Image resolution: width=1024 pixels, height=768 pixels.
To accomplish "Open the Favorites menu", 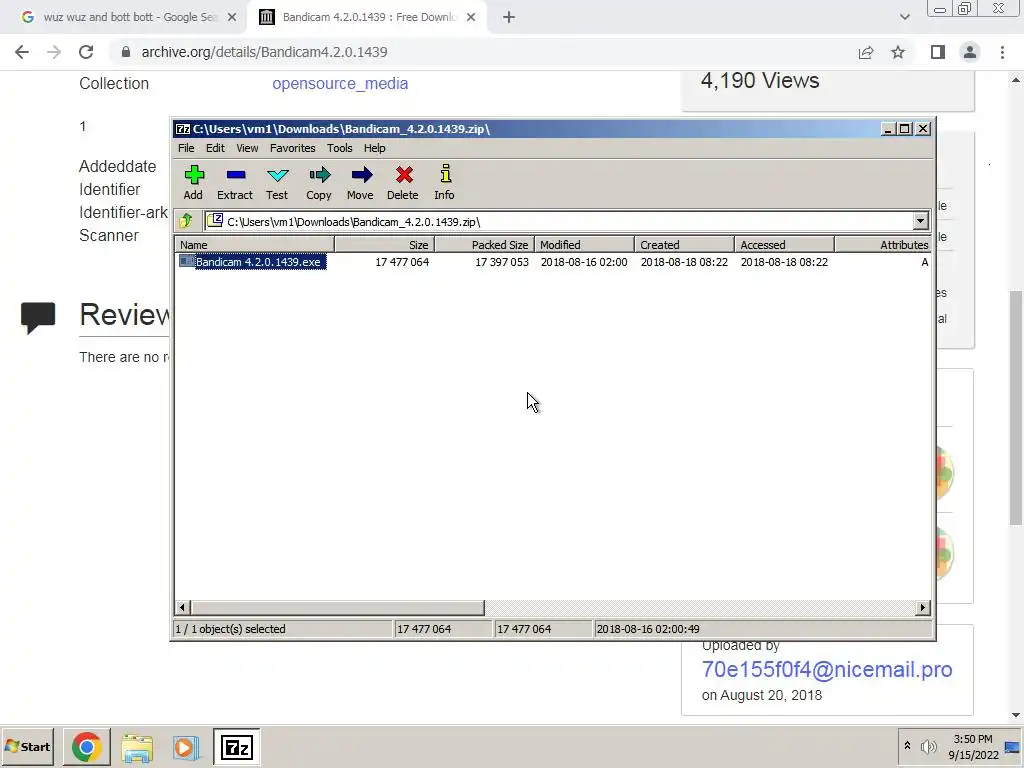I will 293,148.
